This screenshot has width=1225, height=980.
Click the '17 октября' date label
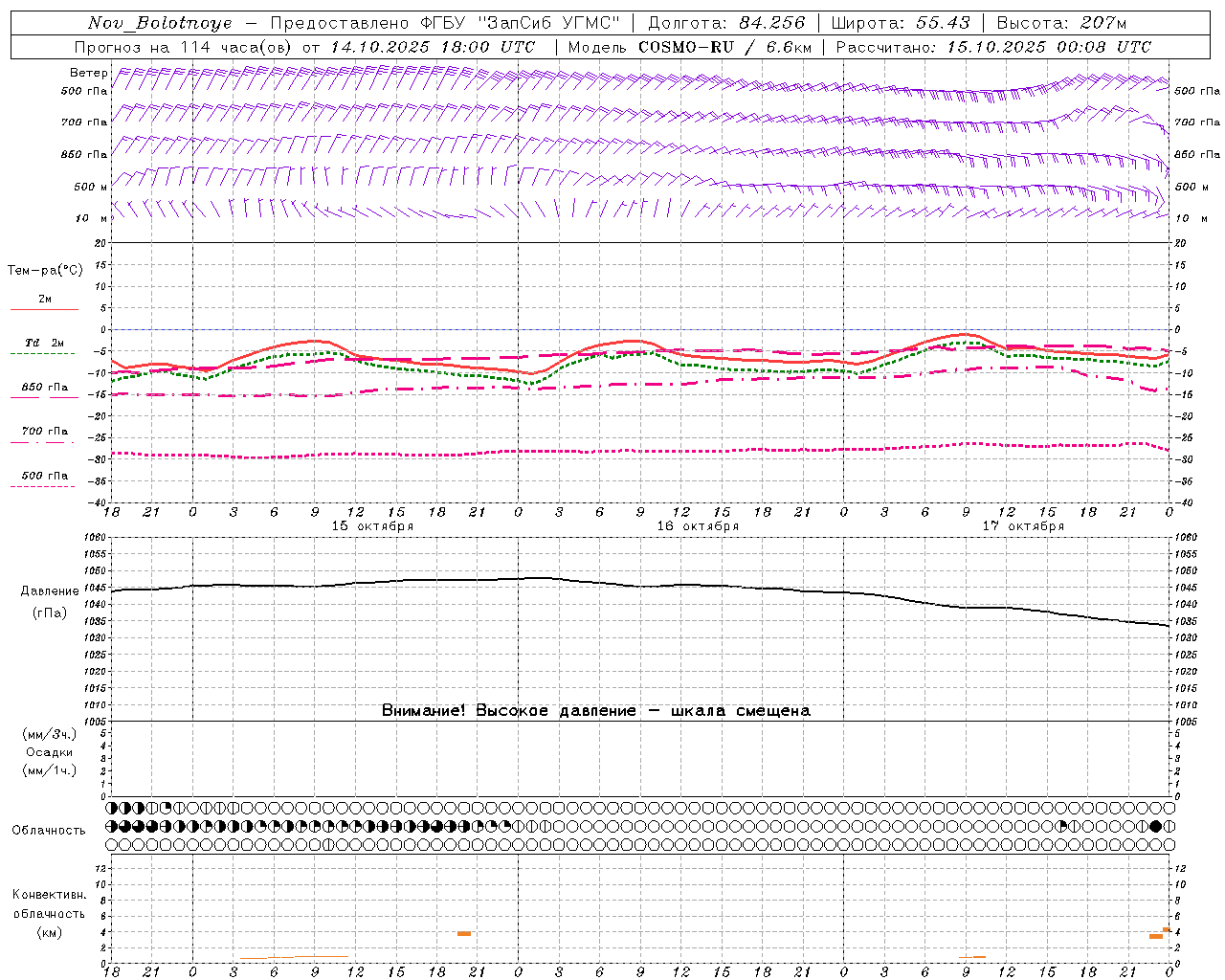(1023, 526)
